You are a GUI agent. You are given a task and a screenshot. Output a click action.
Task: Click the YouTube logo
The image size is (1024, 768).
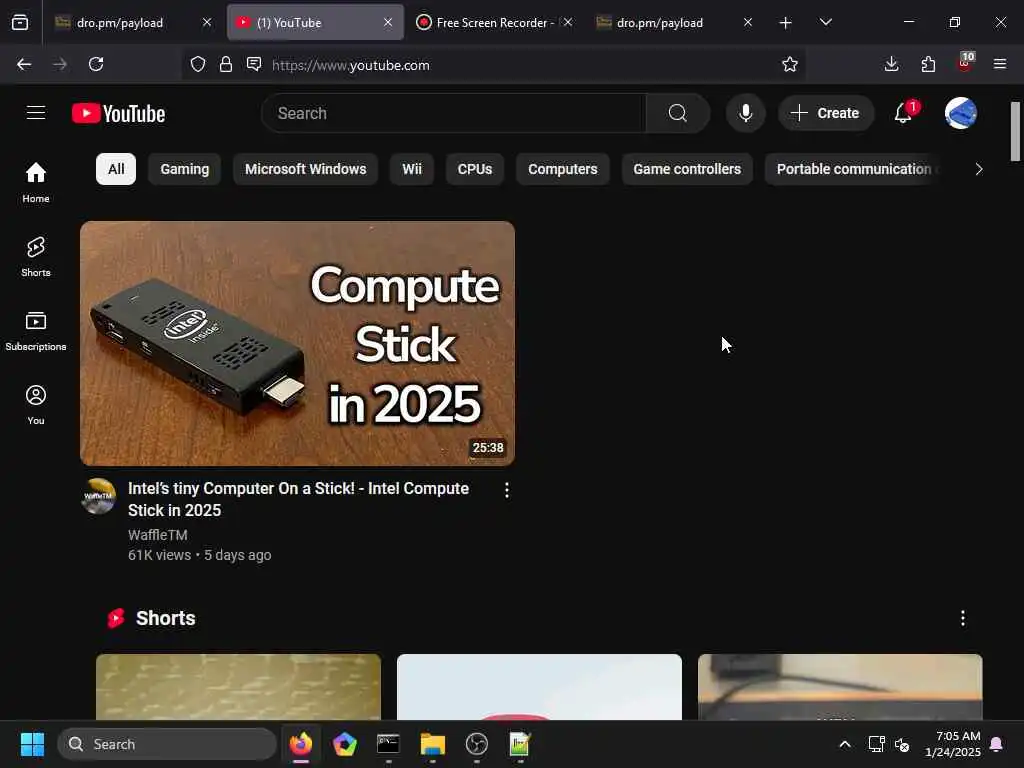pyautogui.click(x=118, y=114)
